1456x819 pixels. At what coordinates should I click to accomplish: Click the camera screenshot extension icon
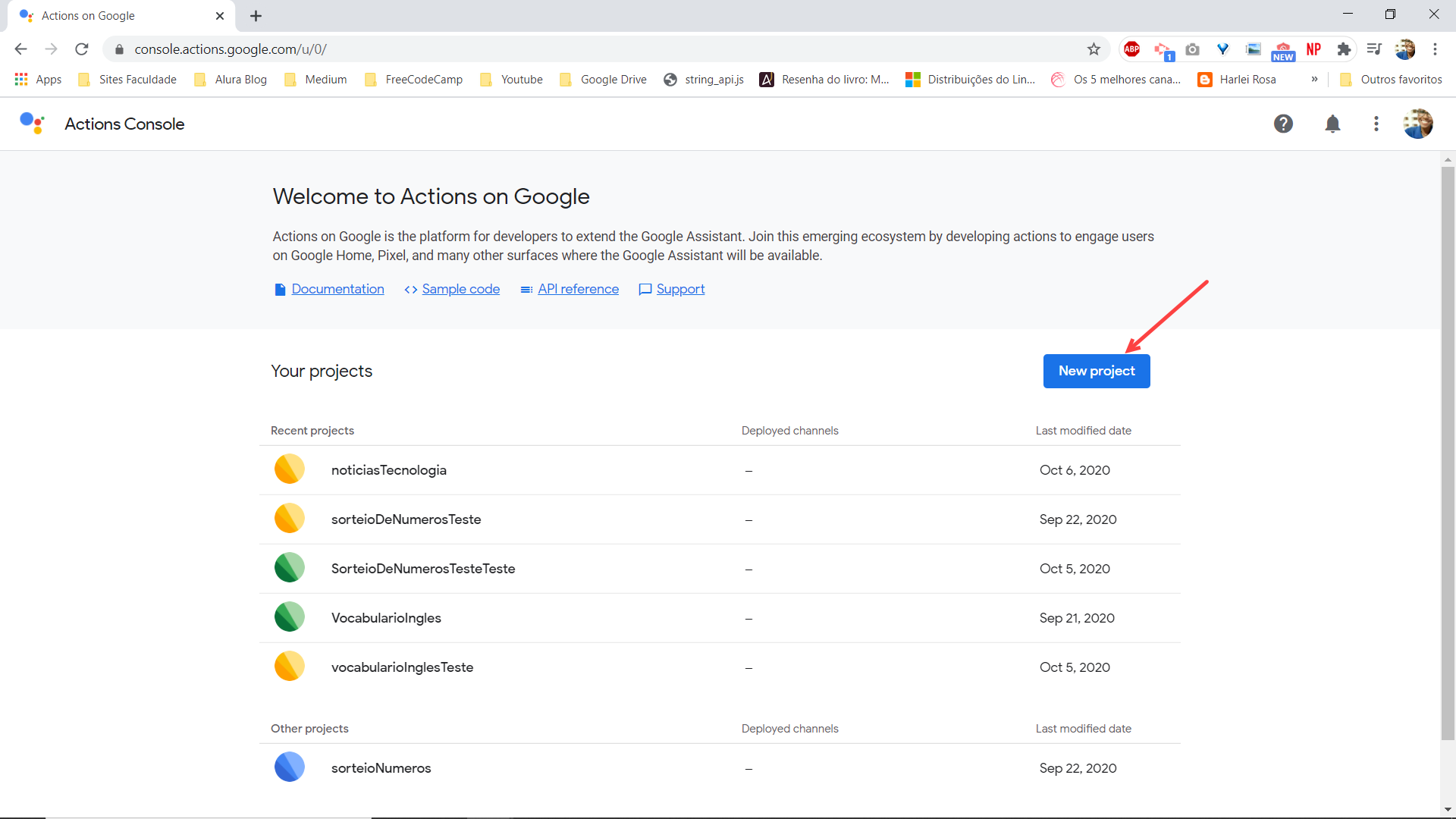pos(1192,49)
